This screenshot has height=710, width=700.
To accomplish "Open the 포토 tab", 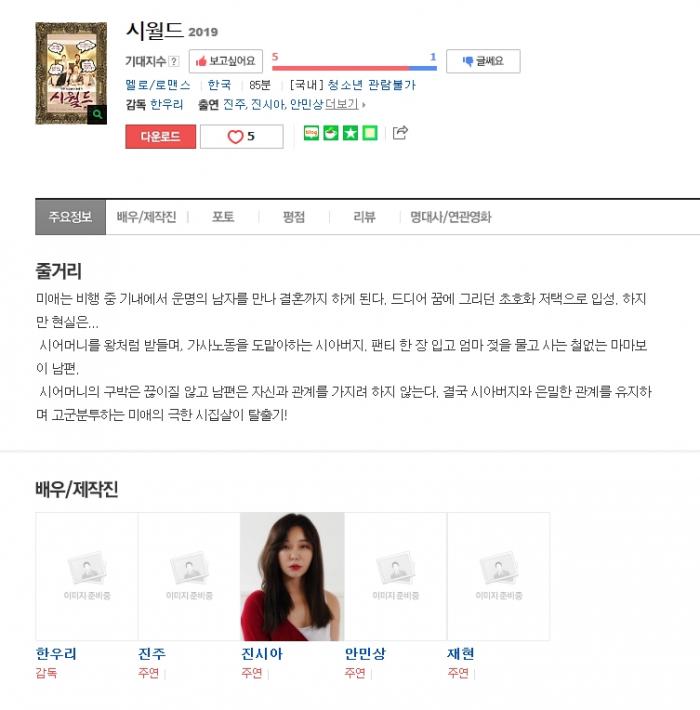I will pos(223,217).
